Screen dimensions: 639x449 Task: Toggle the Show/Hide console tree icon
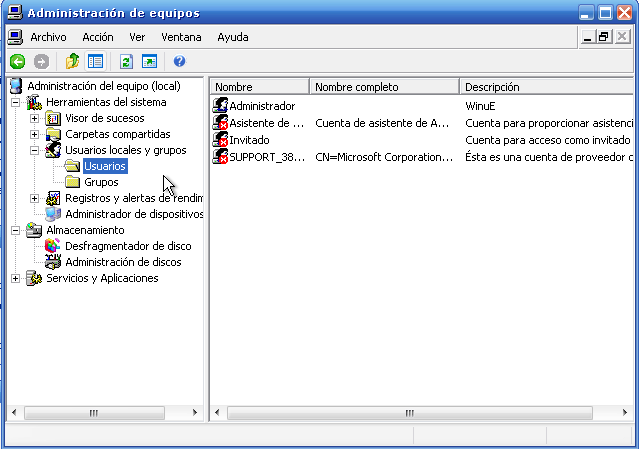click(96, 61)
